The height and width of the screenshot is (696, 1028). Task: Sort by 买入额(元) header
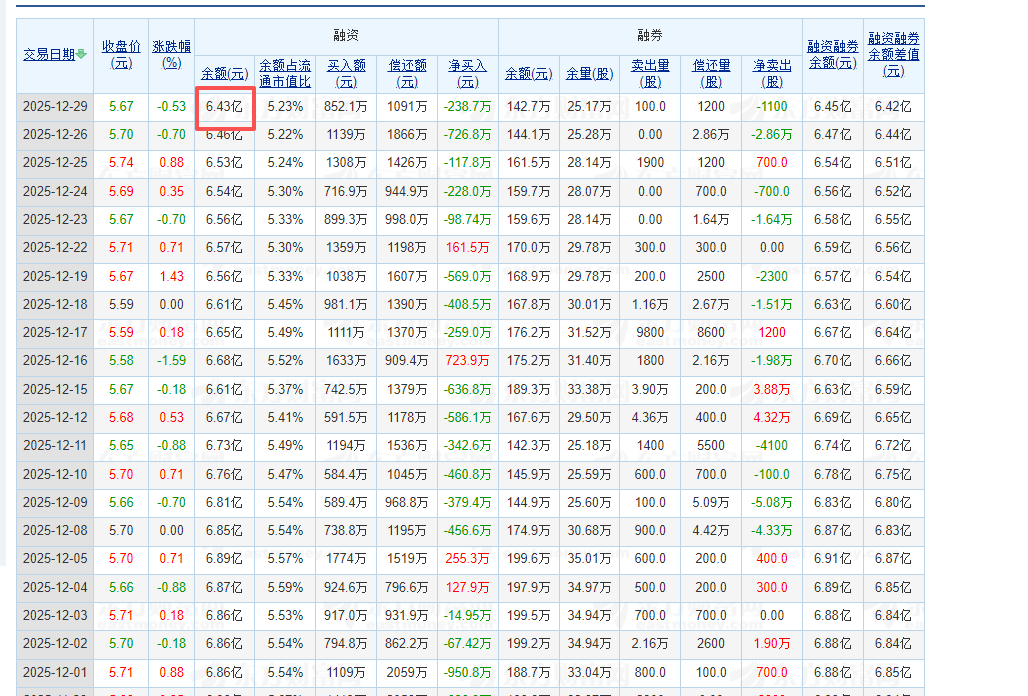click(346, 73)
